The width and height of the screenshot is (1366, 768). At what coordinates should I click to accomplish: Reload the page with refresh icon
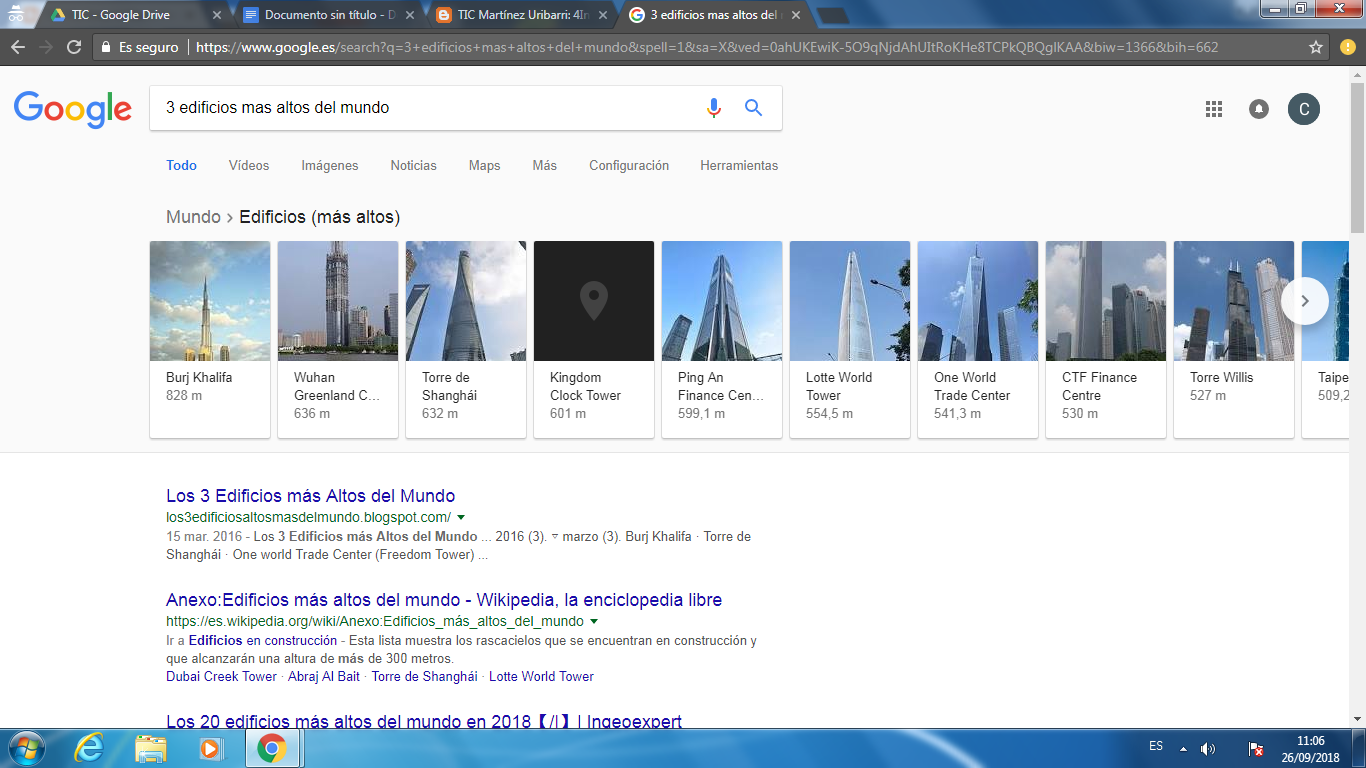74,47
